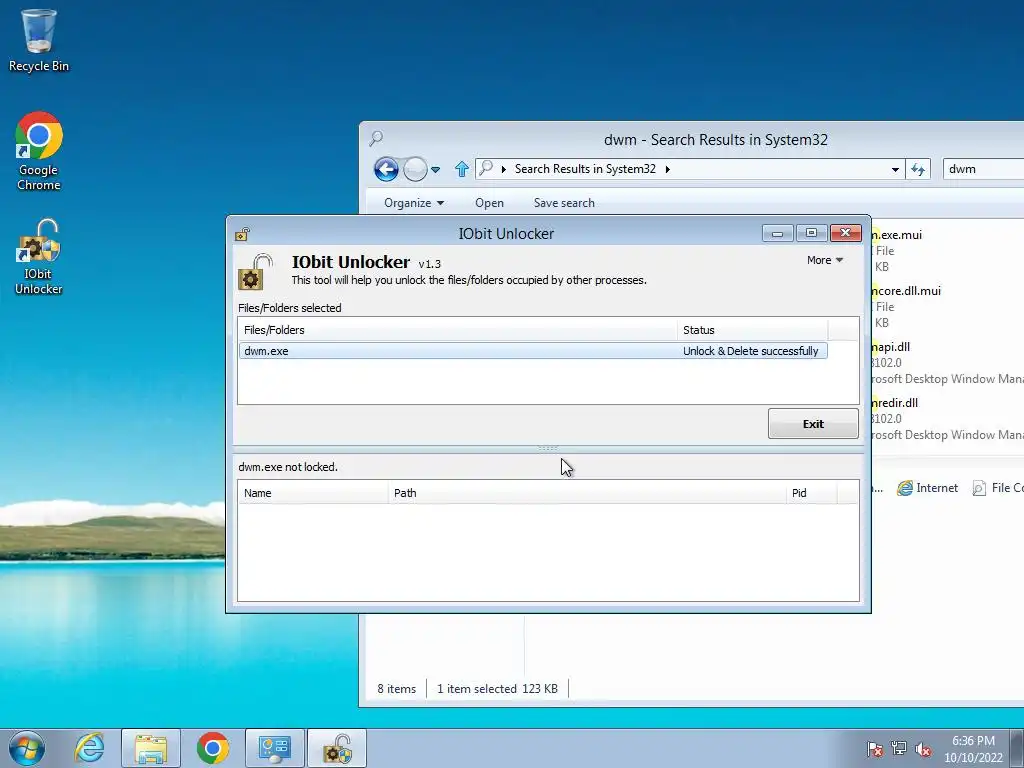Open File Explorer from taskbar
This screenshot has width=1024, height=768.
click(x=151, y=748)
